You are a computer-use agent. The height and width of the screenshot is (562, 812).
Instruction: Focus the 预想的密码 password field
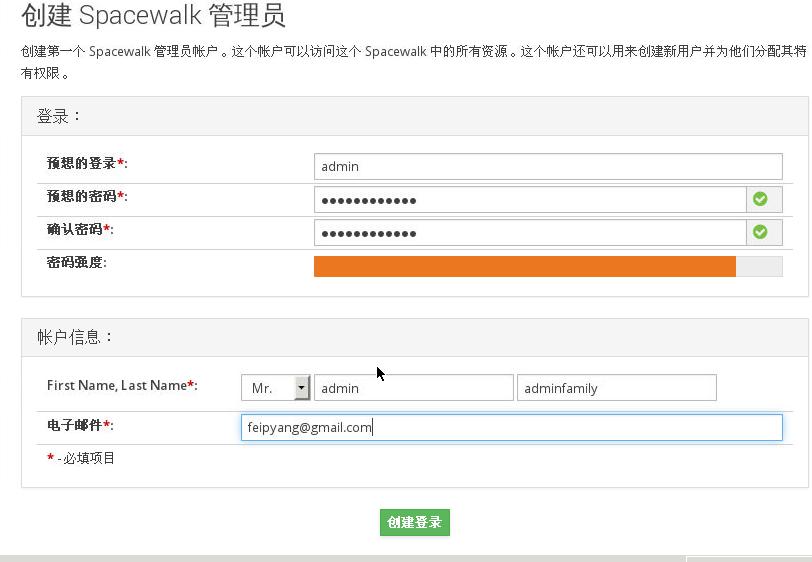pos(530,199)
